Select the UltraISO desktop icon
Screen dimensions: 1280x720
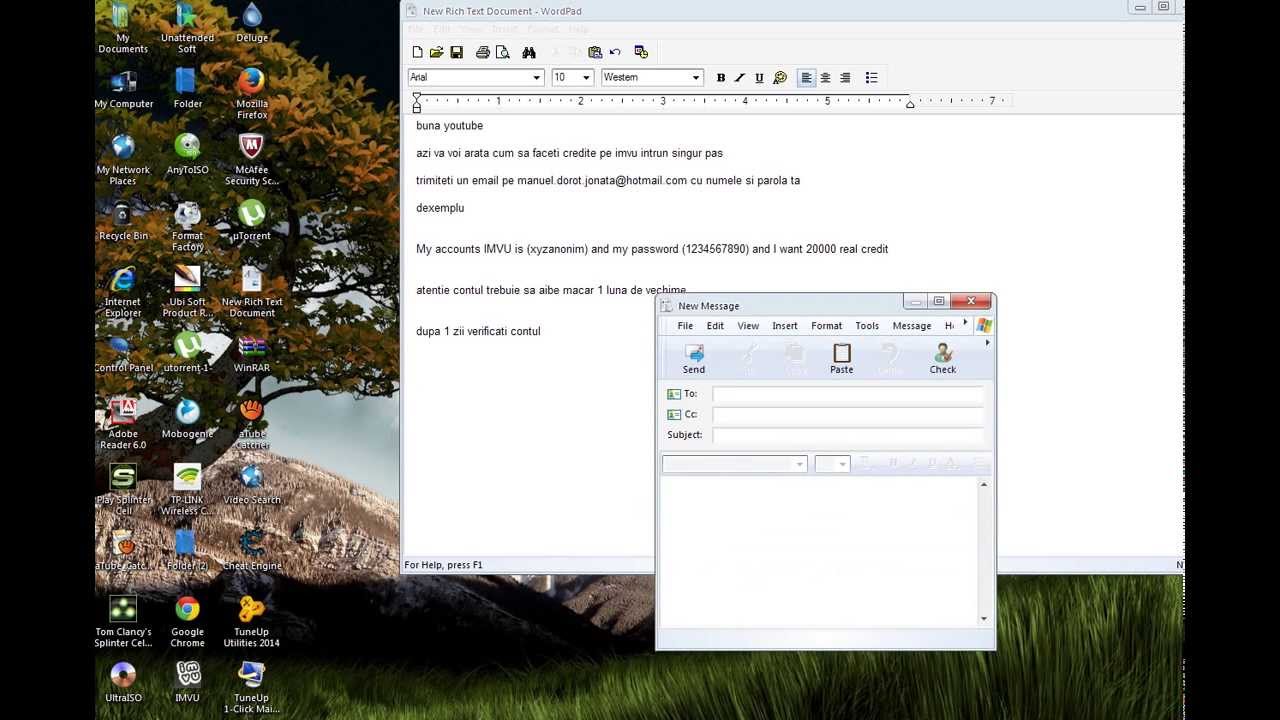(x=123, y=683)
